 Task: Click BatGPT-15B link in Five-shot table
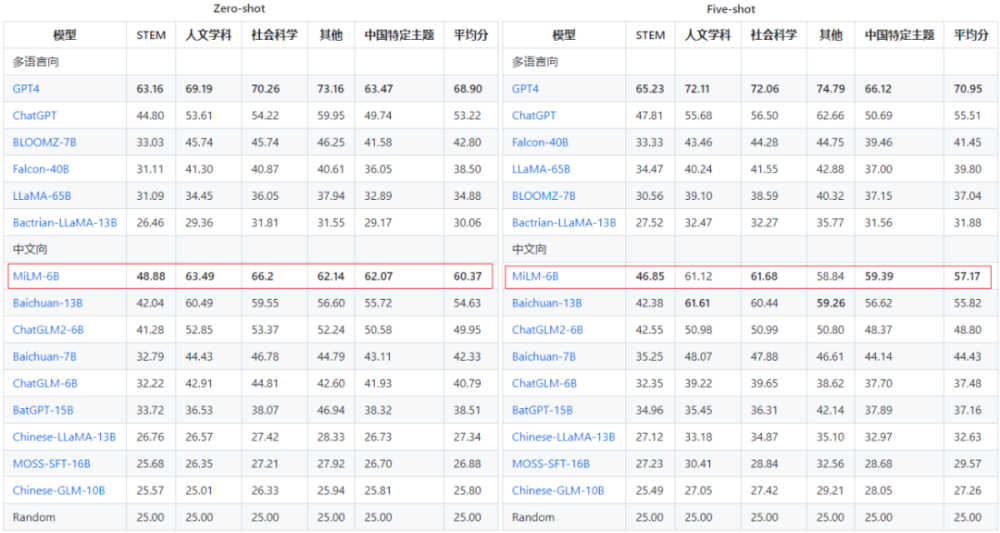(543, 410)
